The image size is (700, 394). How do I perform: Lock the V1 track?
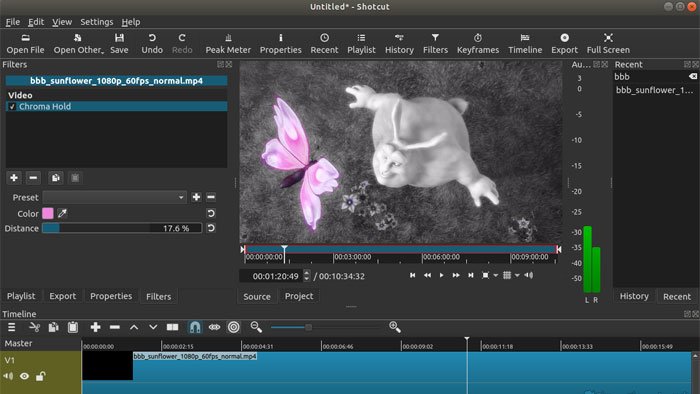coord(40,376)
